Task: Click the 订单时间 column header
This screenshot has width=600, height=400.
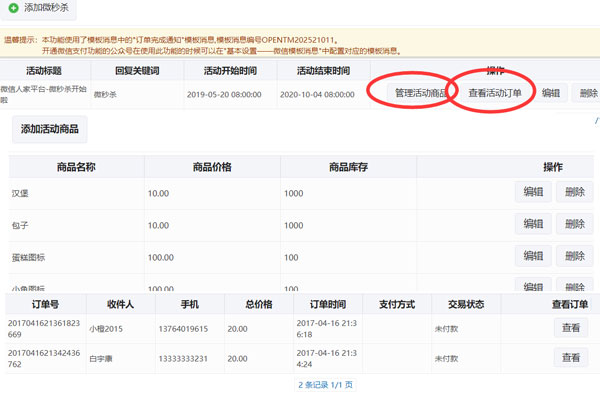Action: coord(328,305)
